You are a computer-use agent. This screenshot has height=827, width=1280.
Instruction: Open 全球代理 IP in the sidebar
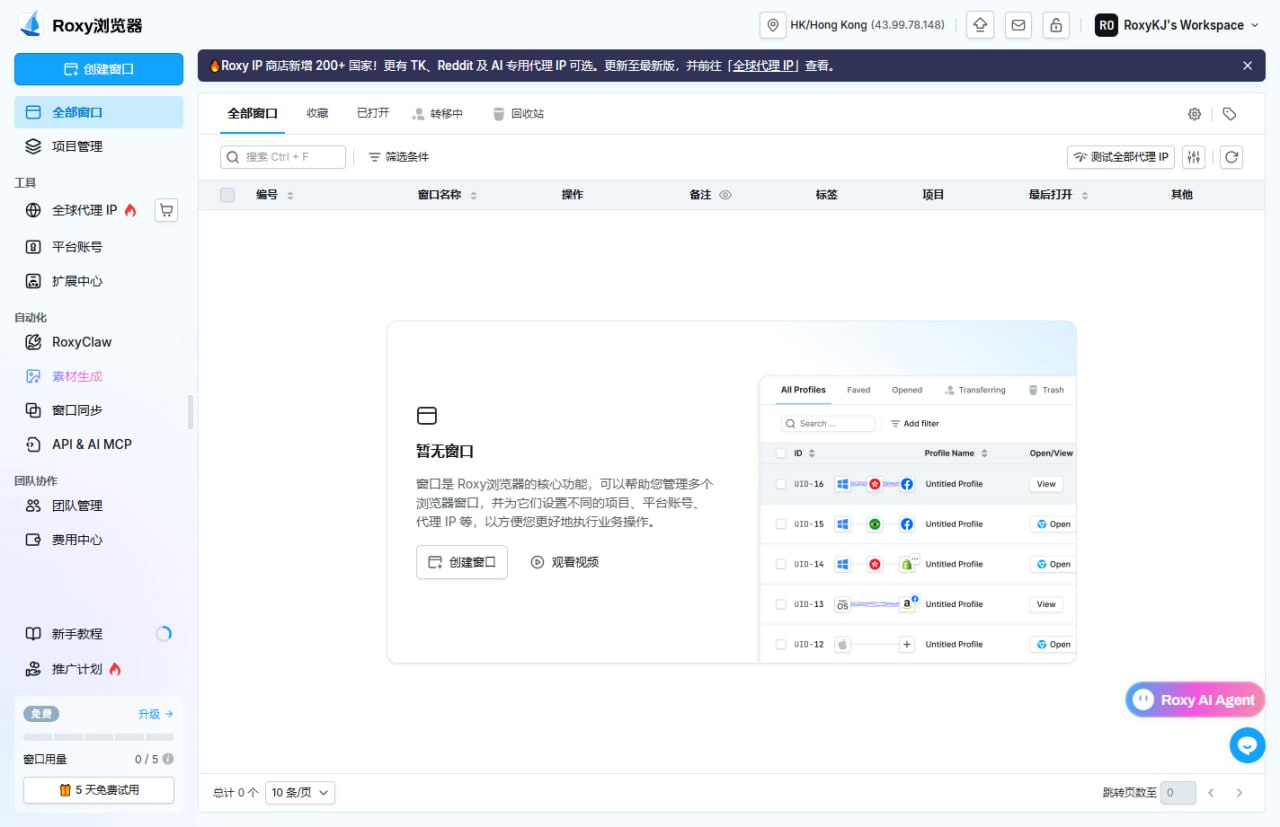82,210
